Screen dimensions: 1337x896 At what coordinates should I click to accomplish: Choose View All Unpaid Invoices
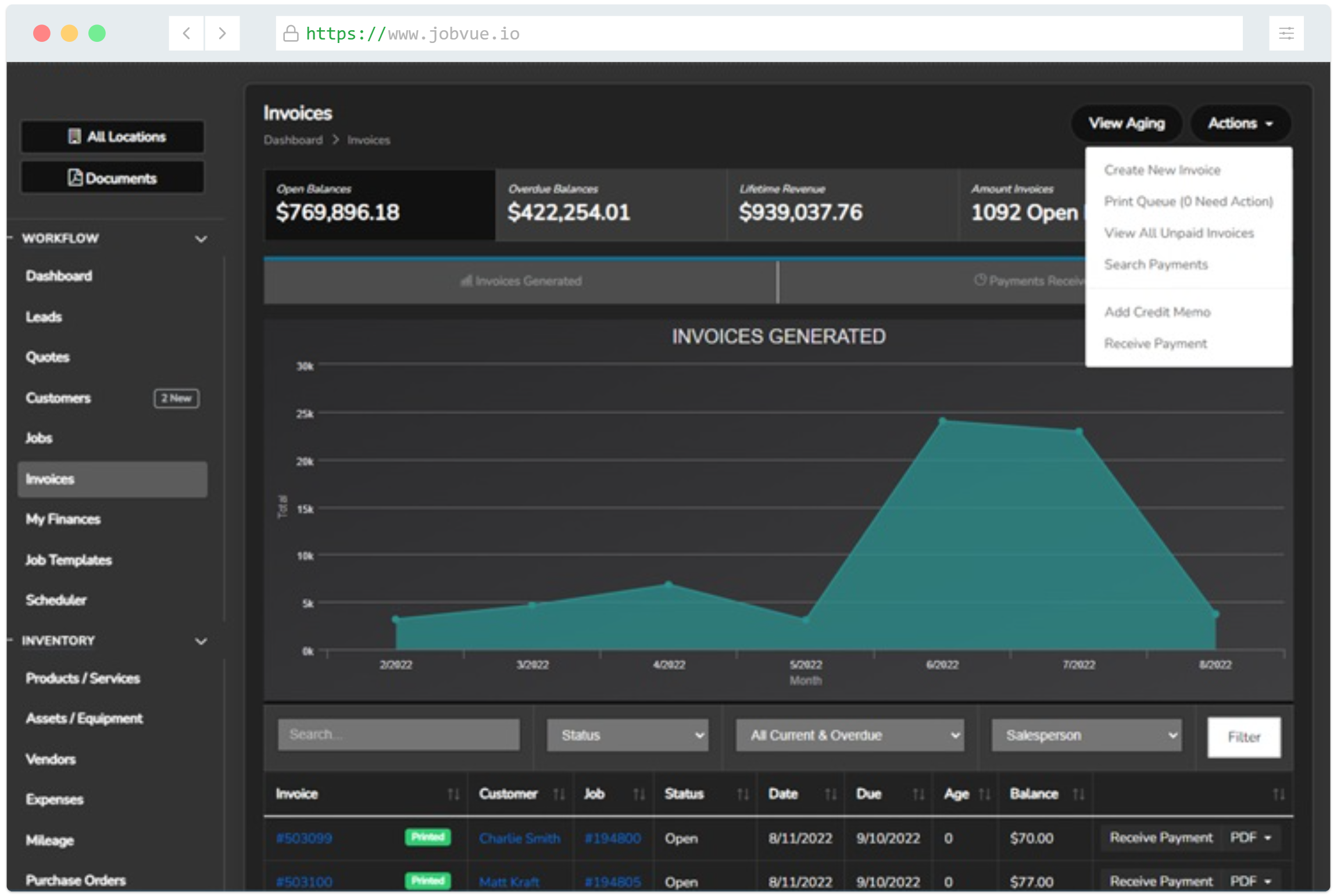pos(1179,233)
